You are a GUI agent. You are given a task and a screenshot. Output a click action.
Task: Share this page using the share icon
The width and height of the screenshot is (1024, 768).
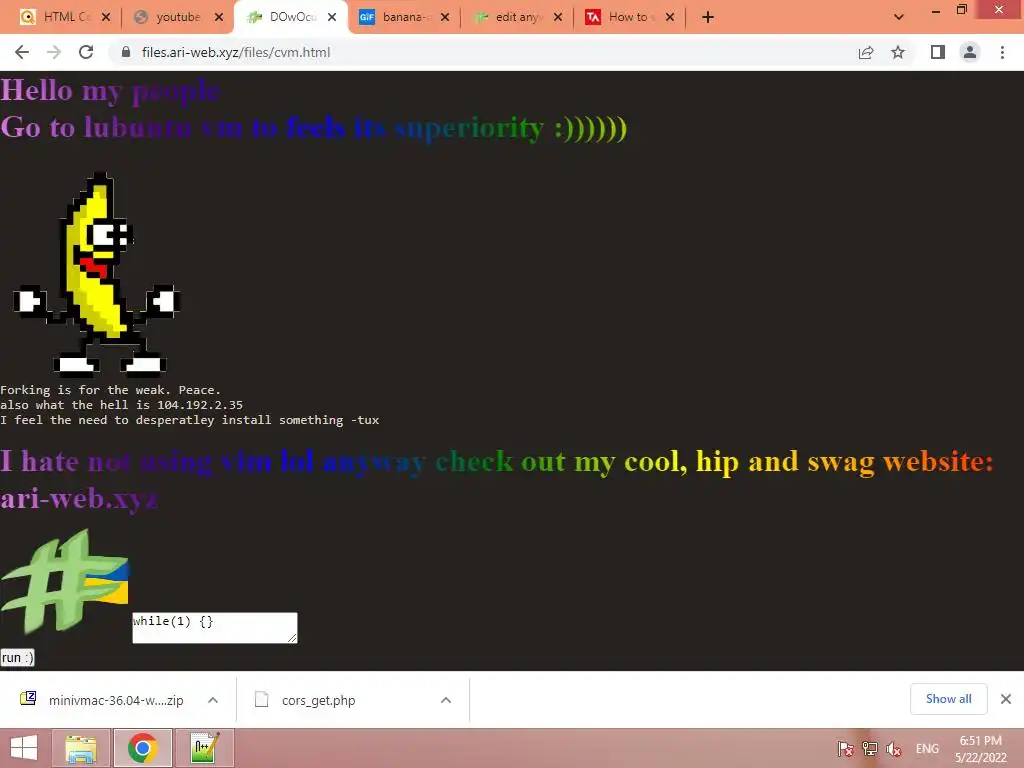click(866, 52)
